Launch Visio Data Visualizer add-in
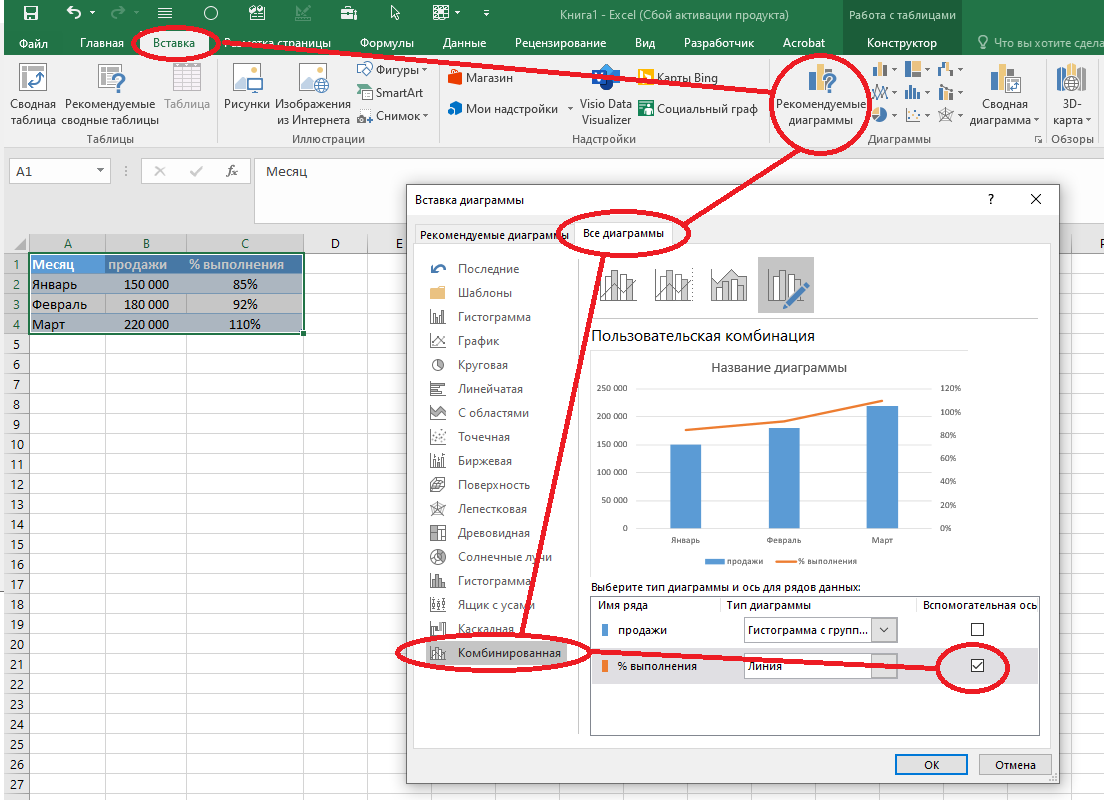The height and width of the screenshot is (800, 1104). click(x=606, y=96)
